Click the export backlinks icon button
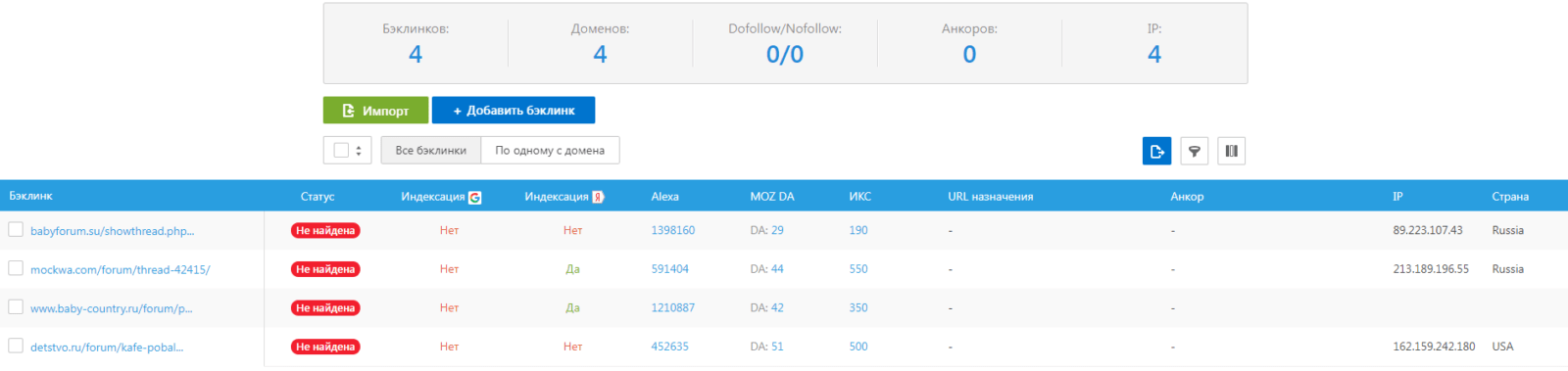 [1156, 151]
